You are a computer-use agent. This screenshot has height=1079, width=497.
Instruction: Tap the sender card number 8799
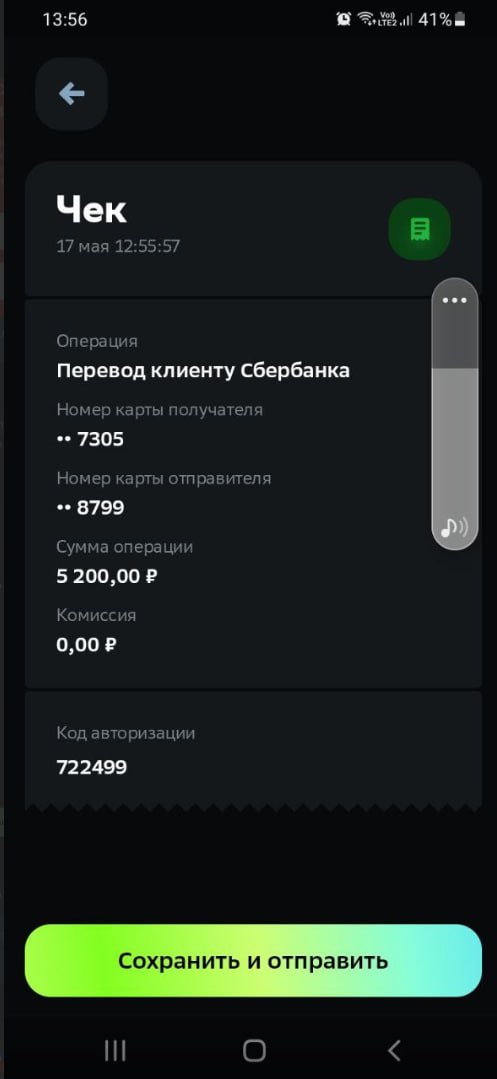pyautogui.click(x=90, y=508)
